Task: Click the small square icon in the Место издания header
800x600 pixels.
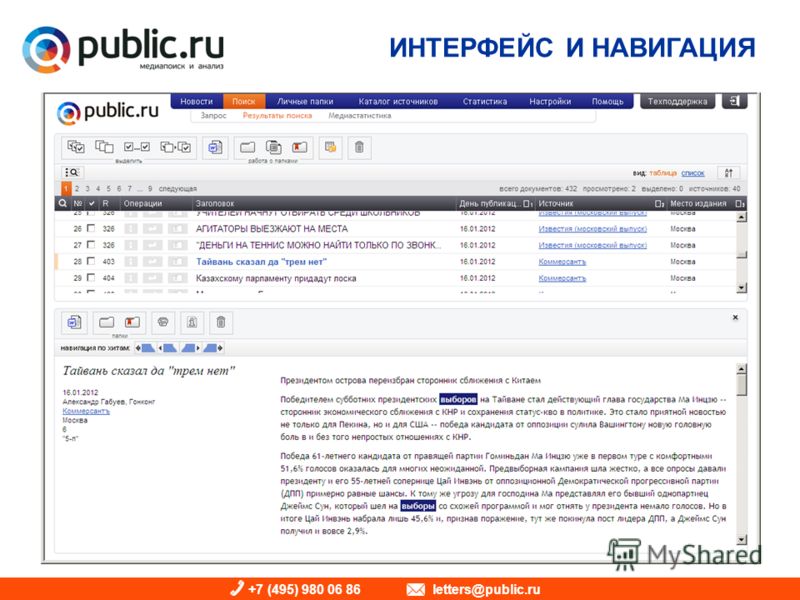Action: click(x=739, y=204)
